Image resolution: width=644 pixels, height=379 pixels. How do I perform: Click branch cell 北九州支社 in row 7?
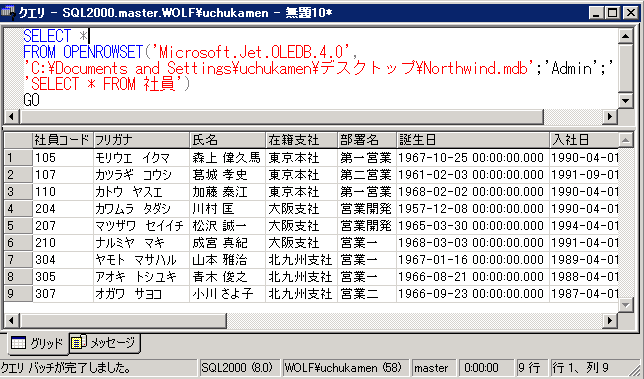[x=301, y=260]
